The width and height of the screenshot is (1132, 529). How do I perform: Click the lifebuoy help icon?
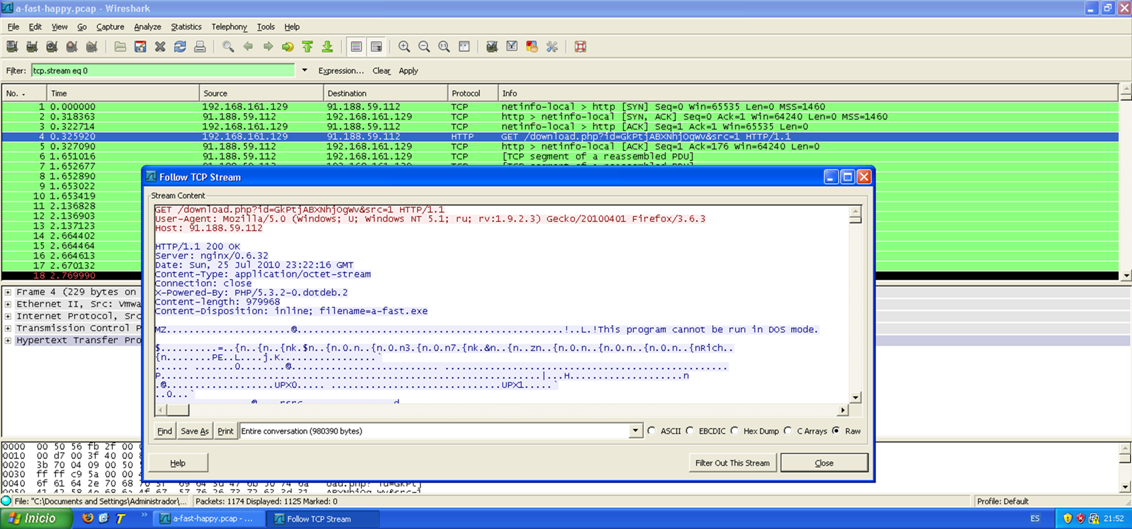pos(580,46)
